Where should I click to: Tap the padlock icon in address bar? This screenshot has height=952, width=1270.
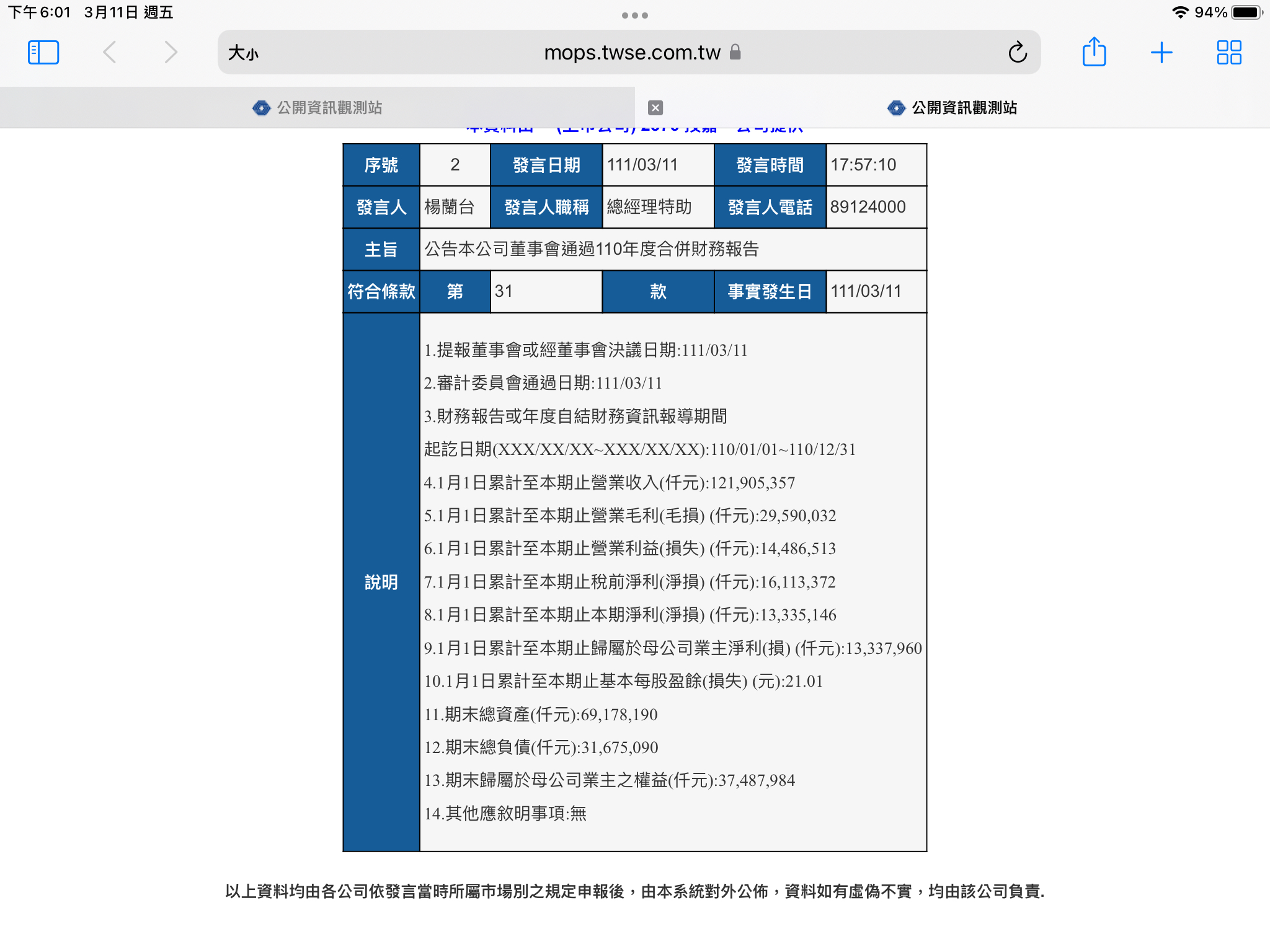pos(735,52)
